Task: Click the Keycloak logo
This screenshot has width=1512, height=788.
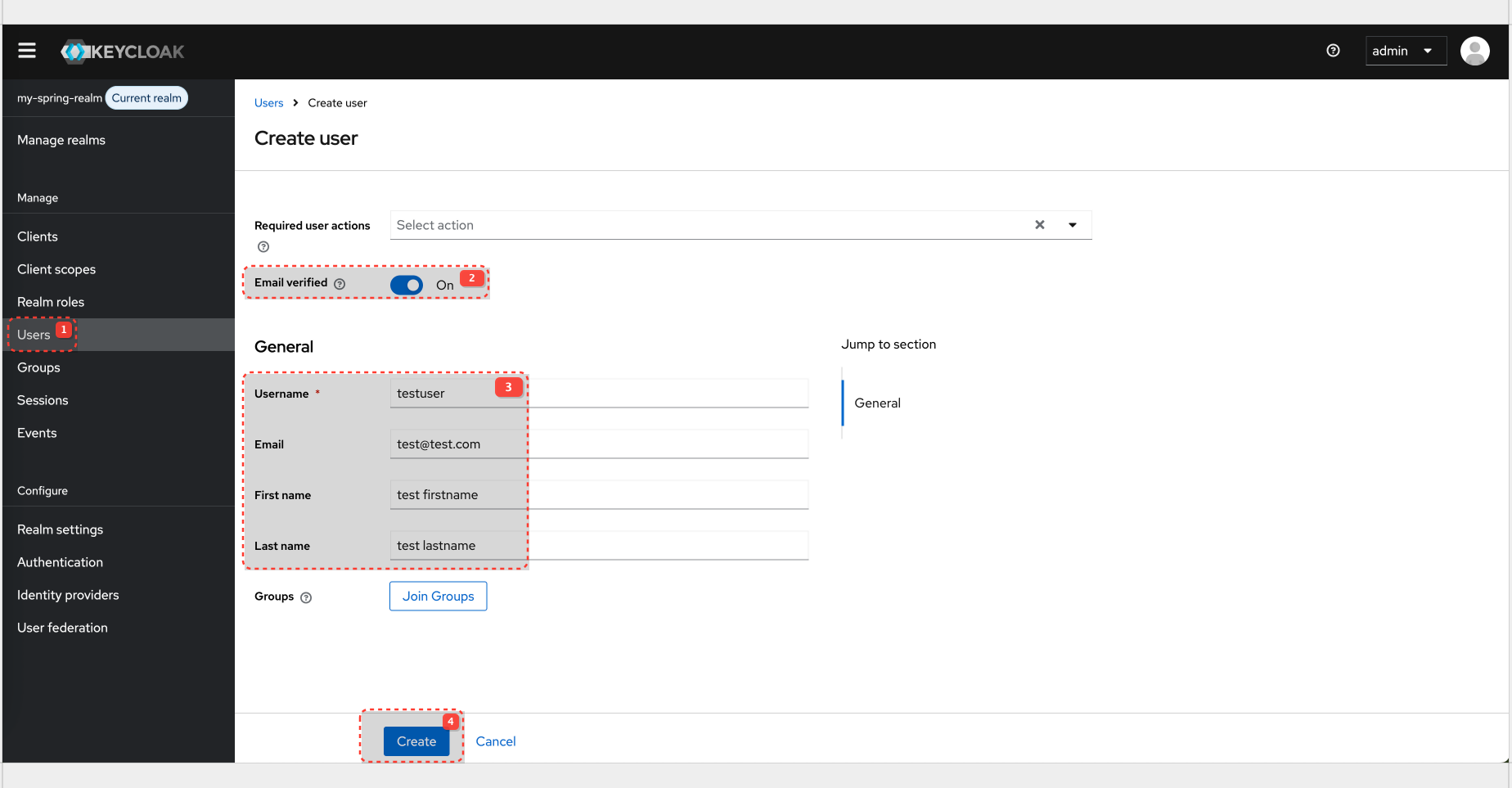Action: 121,51
